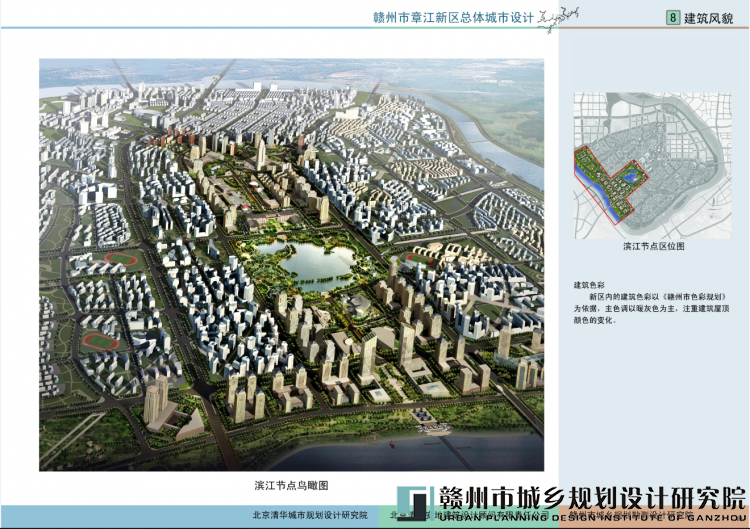Click the caption 滨江节点鸟瞰图
Viewport: 750px width, 529px height.
pyautogui.click(x=291, y=485)
